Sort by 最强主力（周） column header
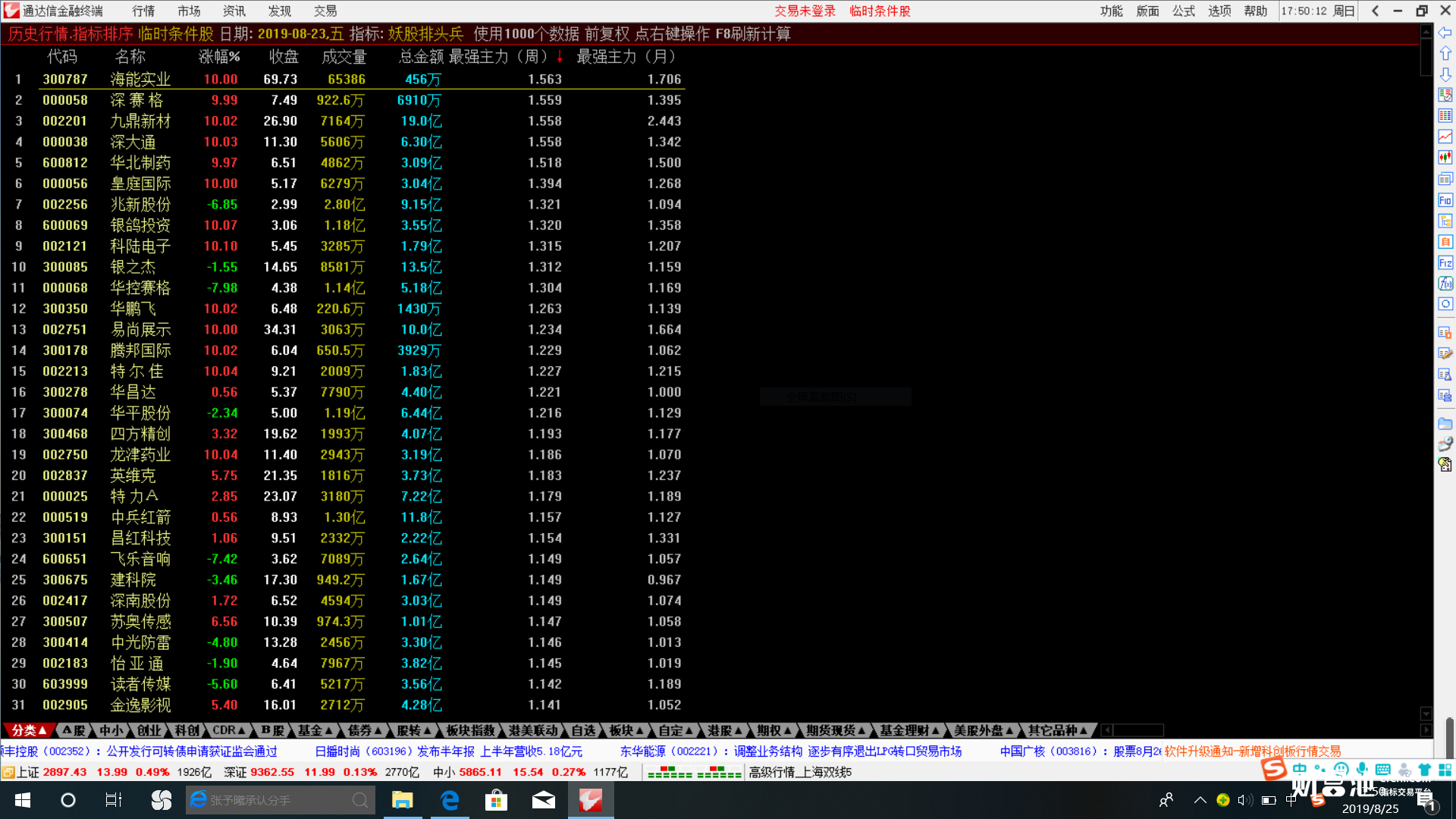Viewport: 1456px width, 819px height. coord(498,57)
